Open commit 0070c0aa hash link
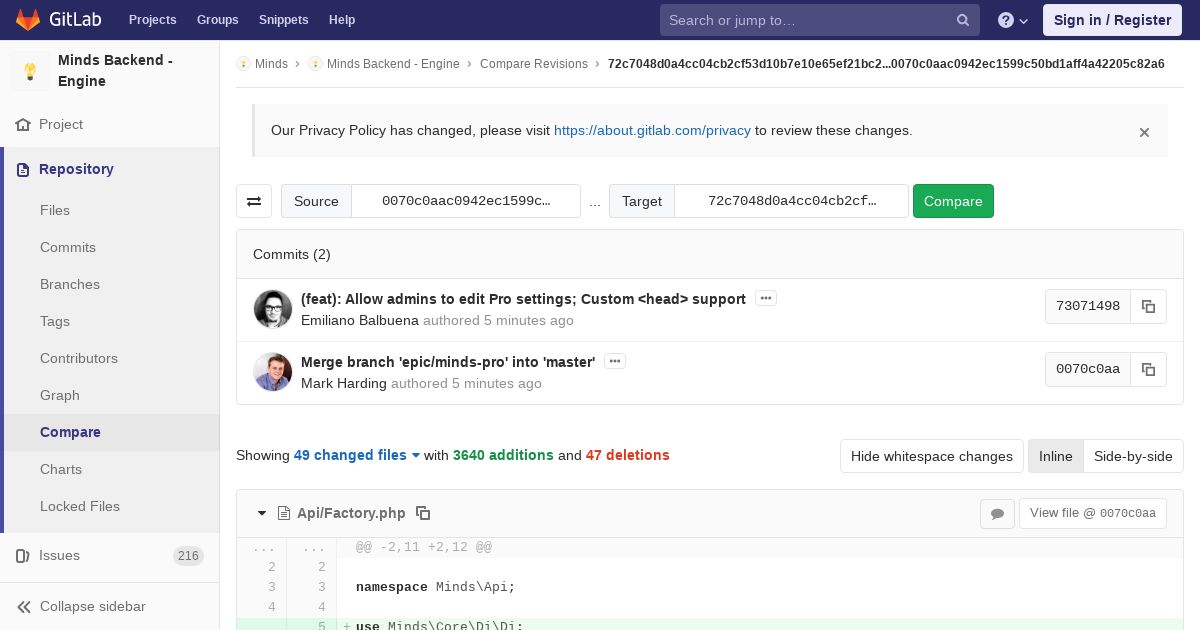The image size is (1200, 630). [1088, 370]
